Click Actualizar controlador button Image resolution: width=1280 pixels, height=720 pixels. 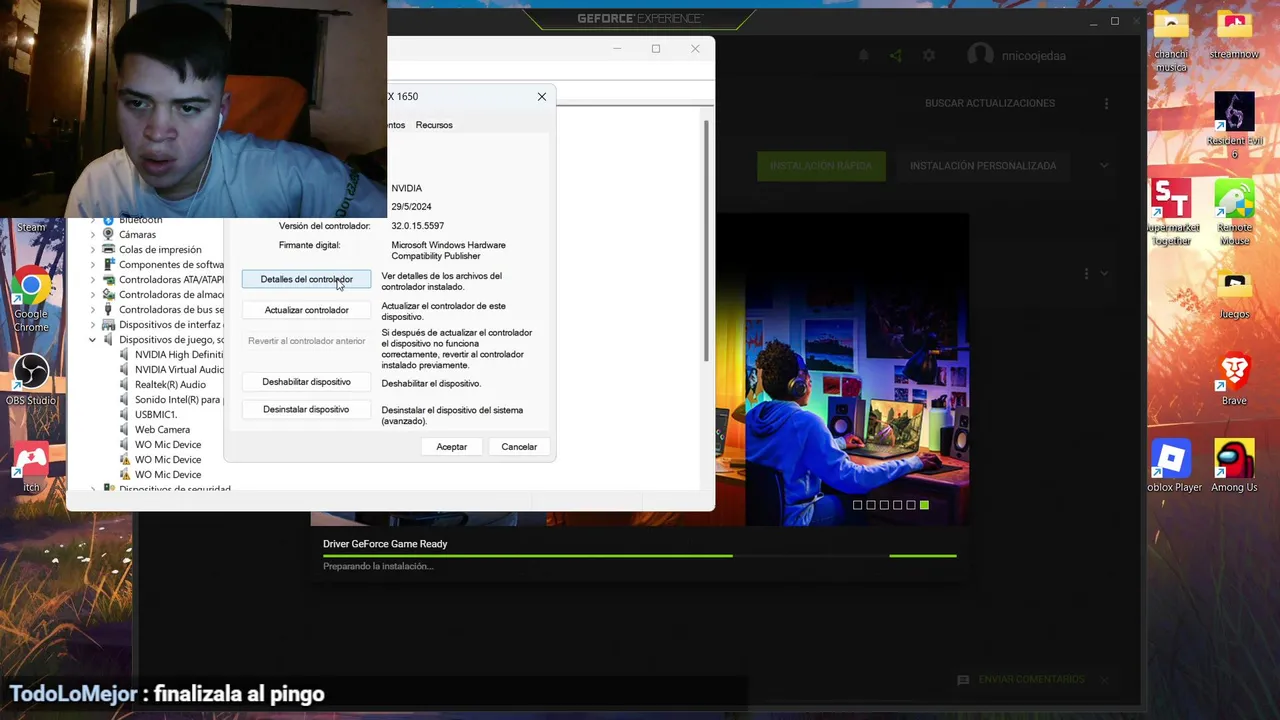pos(306,310)
